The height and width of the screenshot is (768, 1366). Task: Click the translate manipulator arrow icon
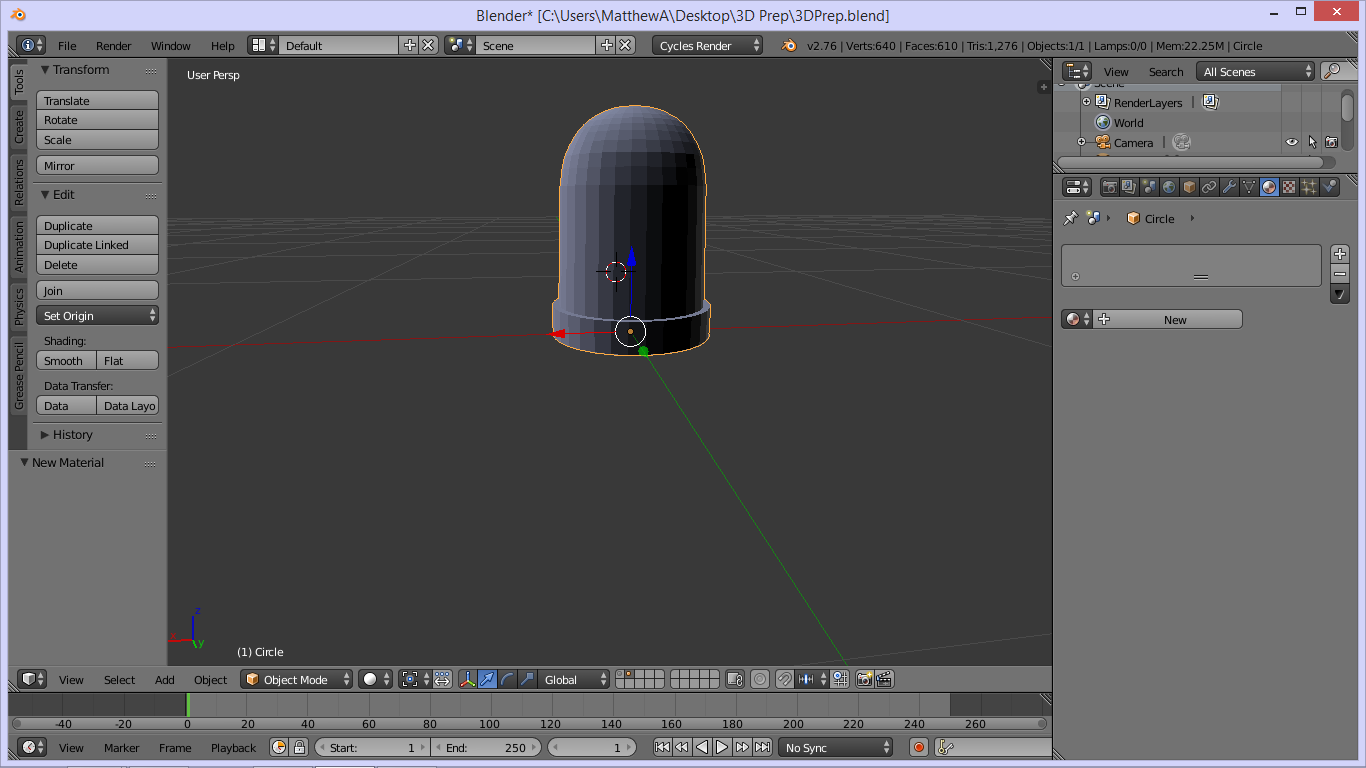[487, 679]
